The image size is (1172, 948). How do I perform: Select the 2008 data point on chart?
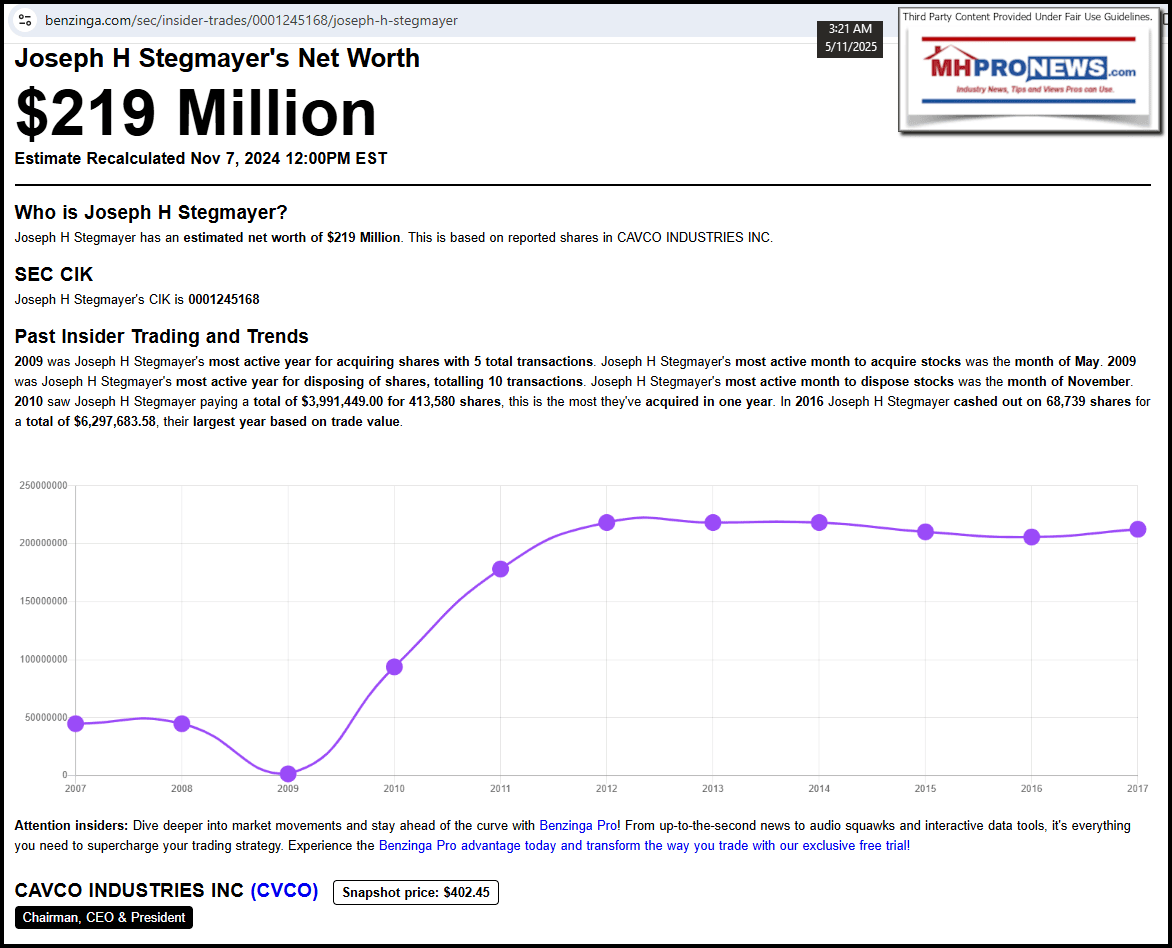(x=182, y=723)
